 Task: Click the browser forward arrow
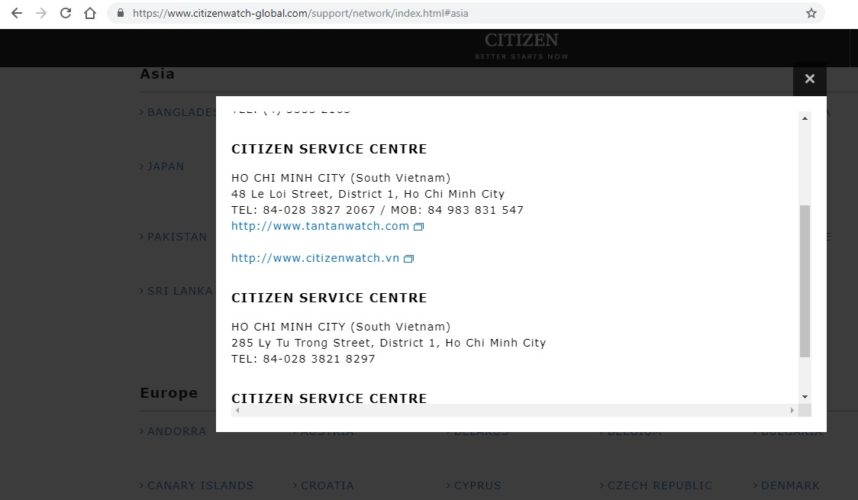click(x=41, y=14)
